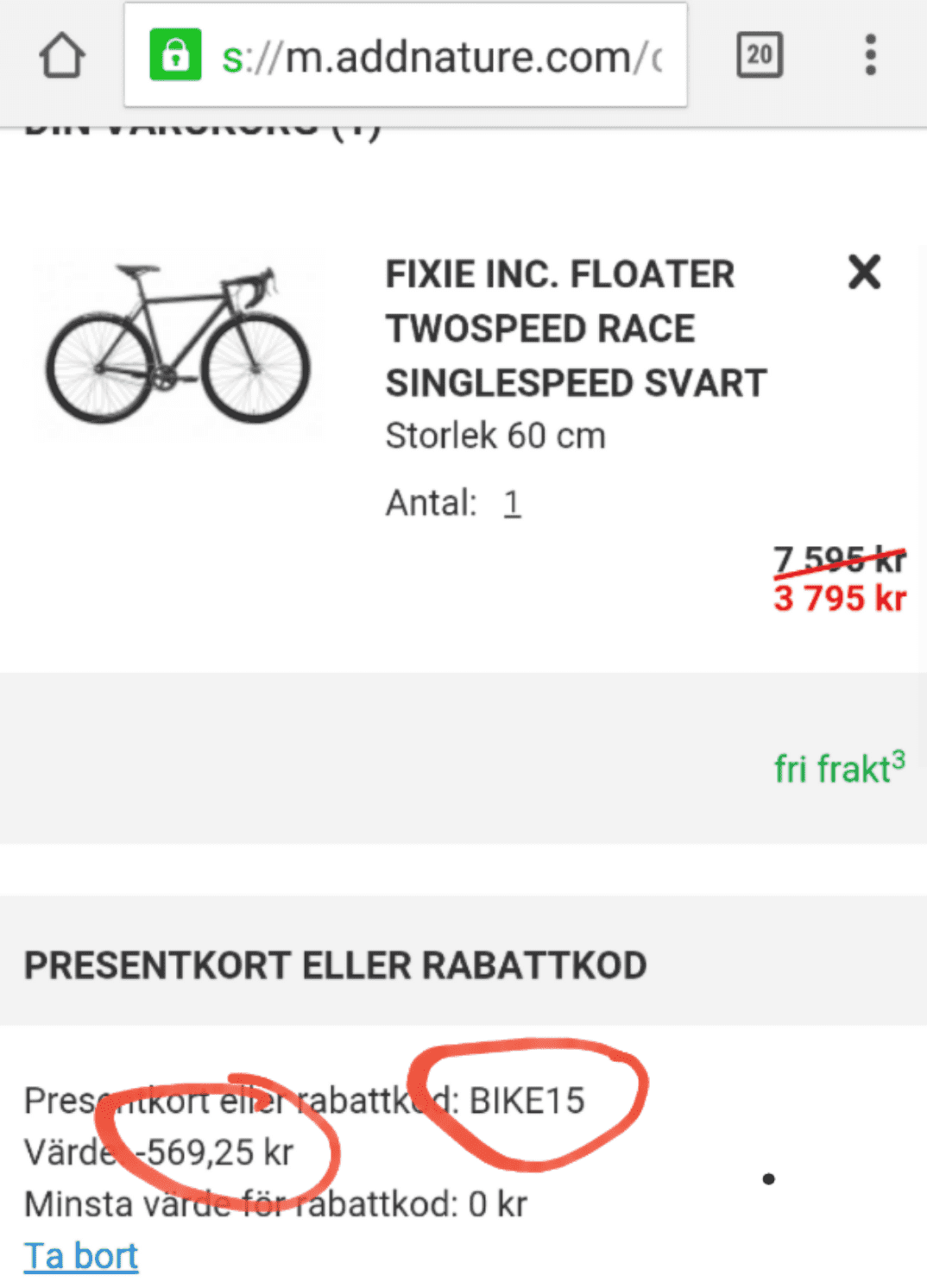Change the Antal quantity value 1
This screenshot has height=1288, width=927.
pyautogui.click(x=512, y=503)
